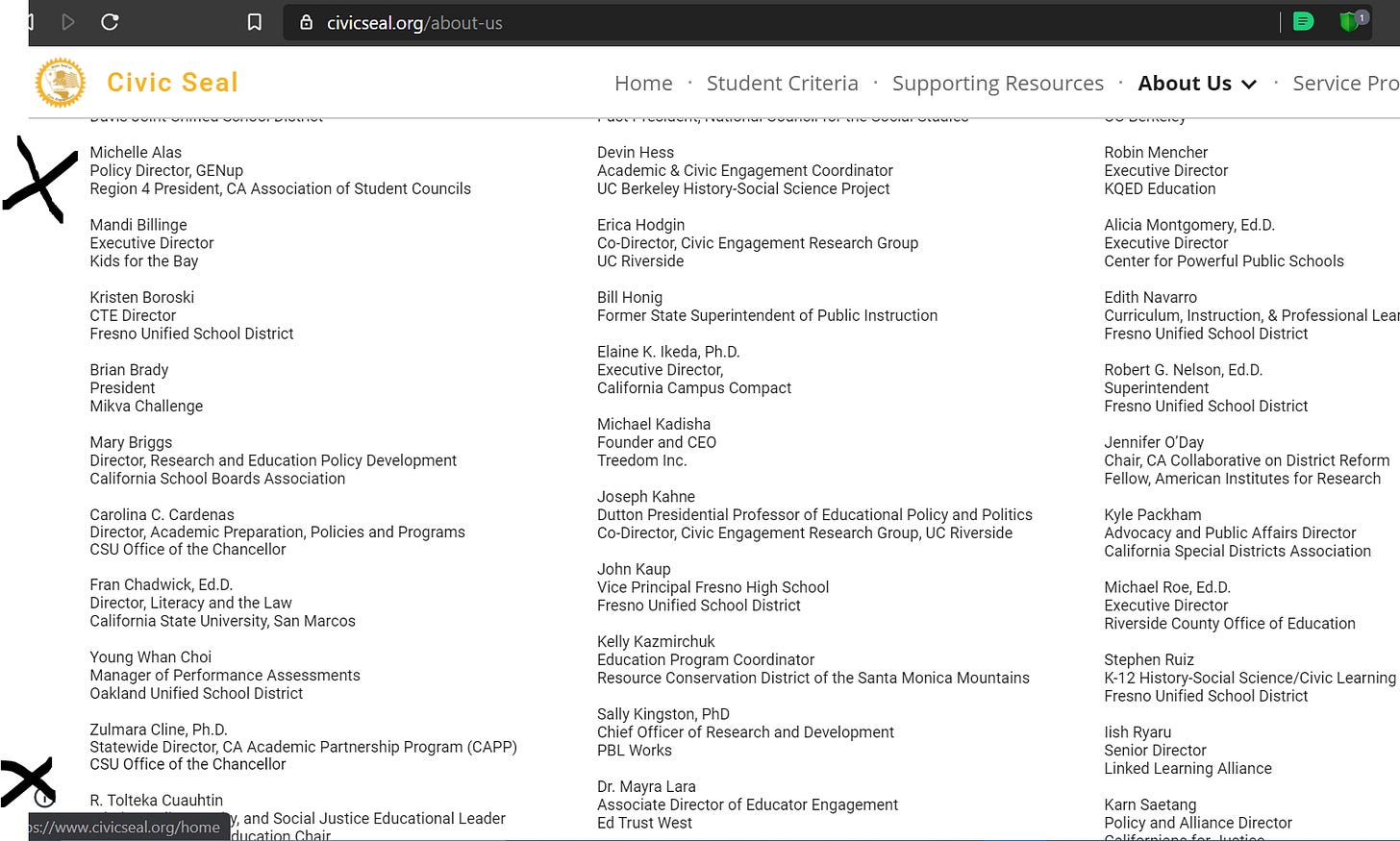Click Oakland Unified School District text

tap(196, 693)
